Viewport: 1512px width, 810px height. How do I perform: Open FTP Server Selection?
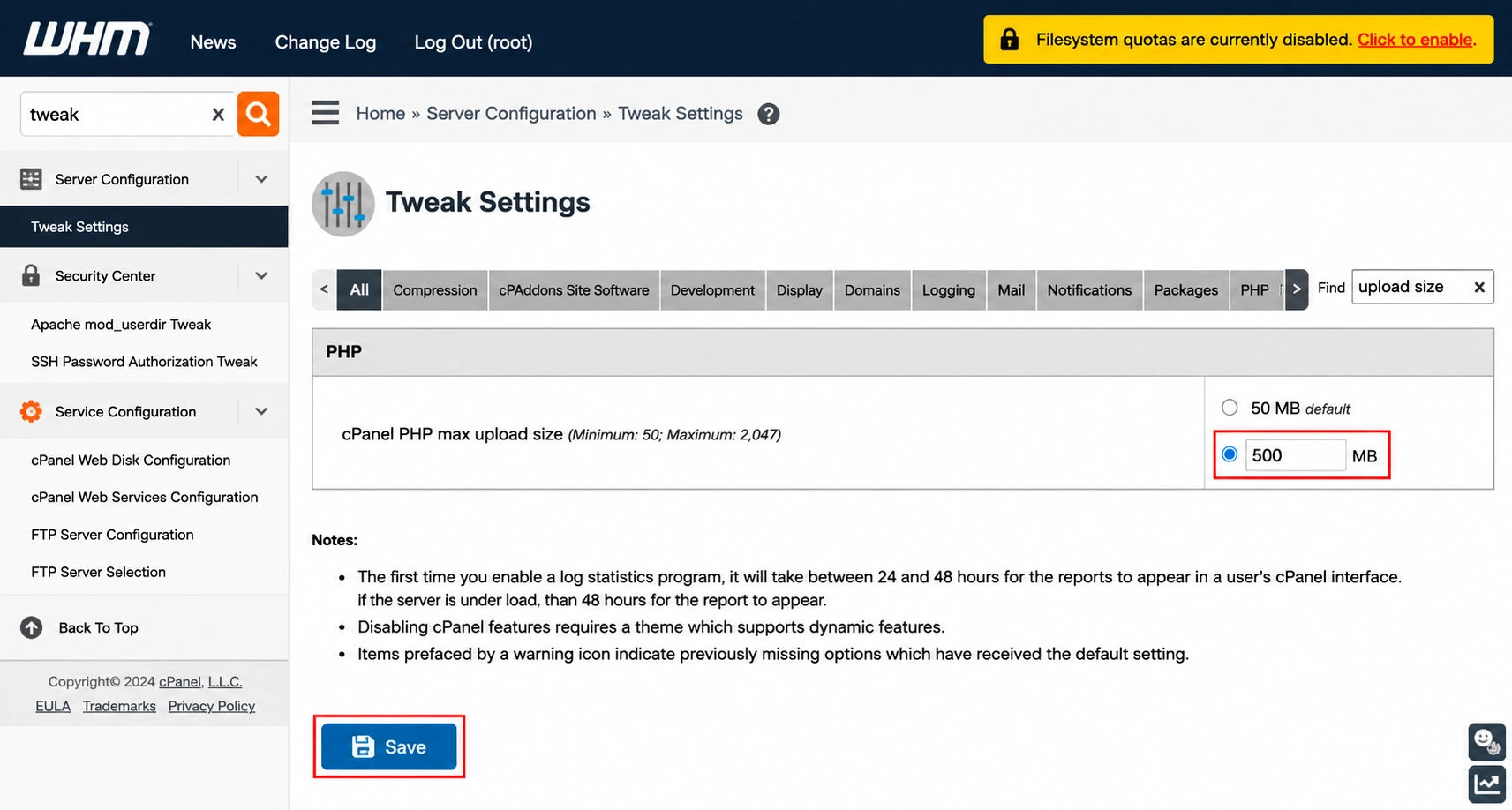pyautogui.click(x=98, y=572)
